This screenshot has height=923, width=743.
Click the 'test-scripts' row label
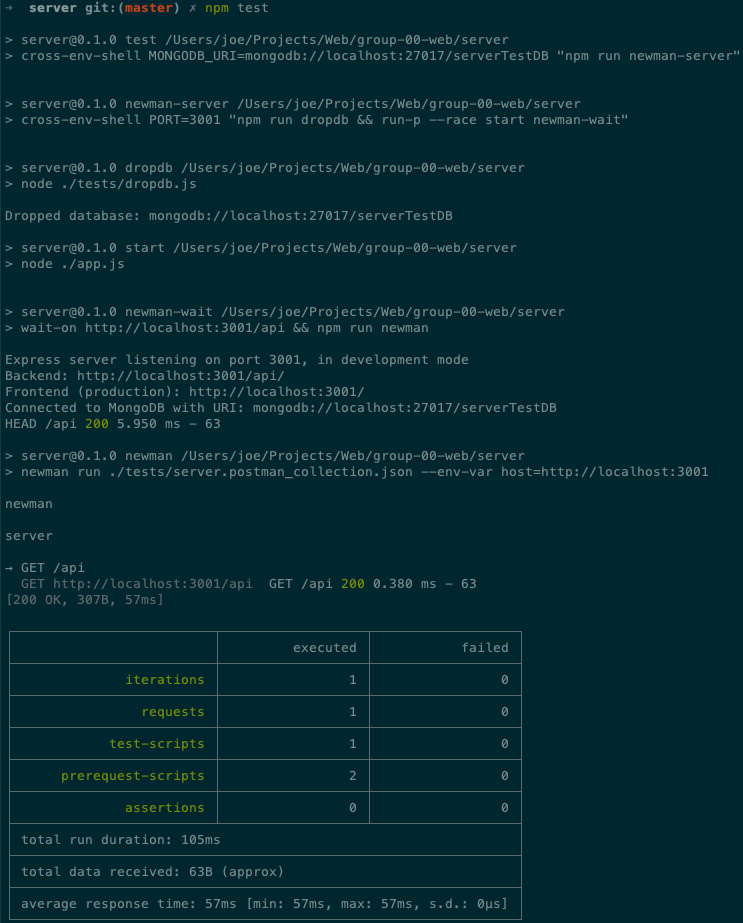(157, 744)
